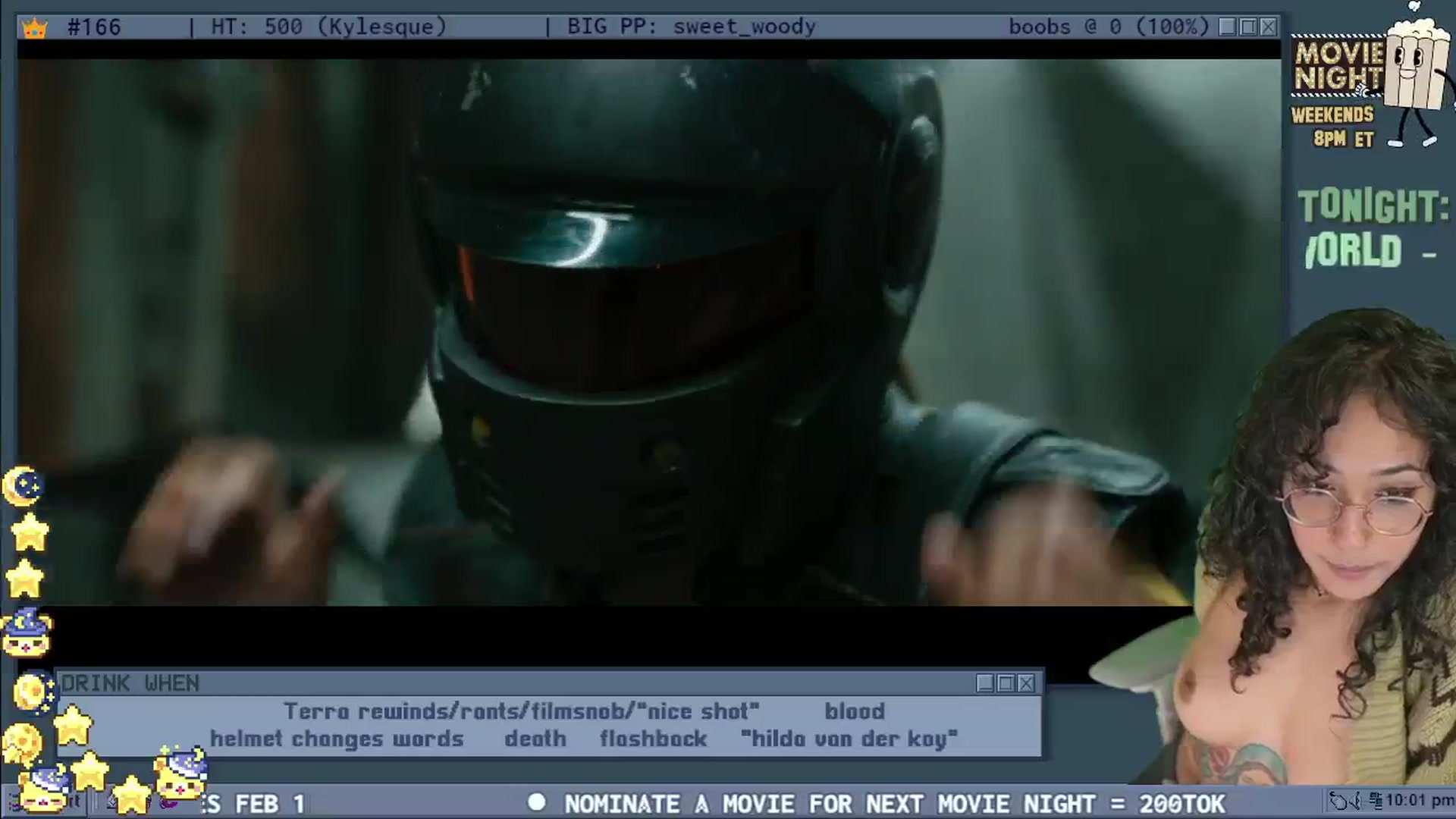Minimize the DRINK WHEN window
This screenshot has width=1456, height=819.
click(984, 683)
